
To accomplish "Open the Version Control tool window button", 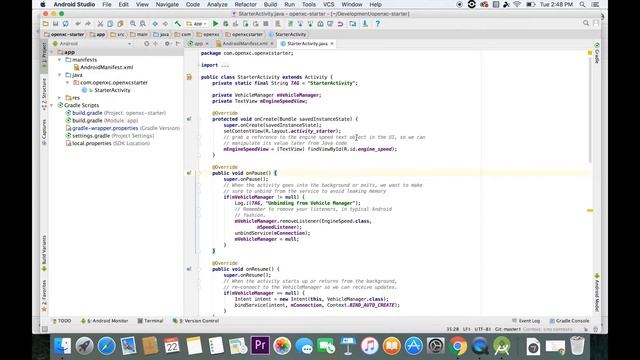I will pyautogui.click(x=196, y=321).
